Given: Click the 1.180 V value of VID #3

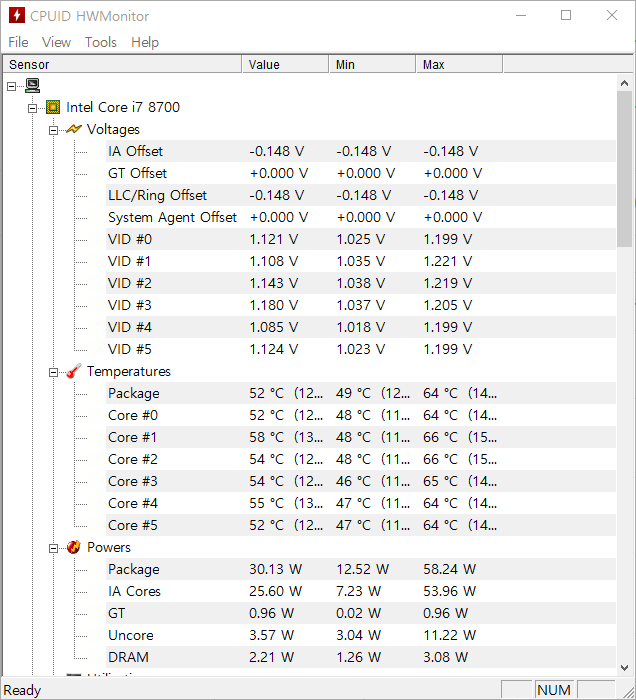Looking at the screenshot, I should [273, 305].
